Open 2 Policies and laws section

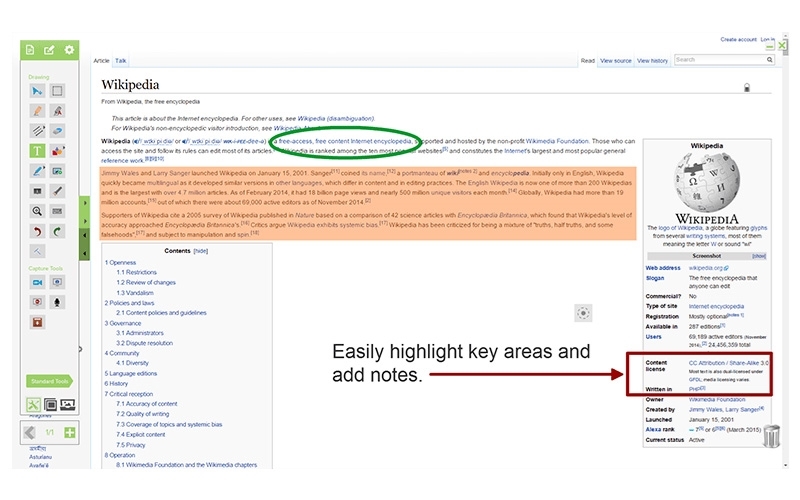(129, 303)
